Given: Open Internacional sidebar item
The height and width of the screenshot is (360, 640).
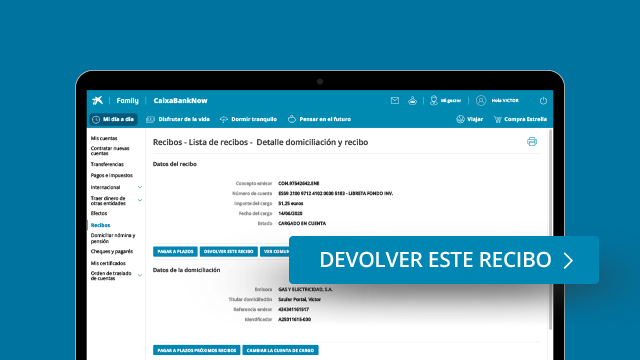Looking at the screenshot, I should click(x=105, y=187).
